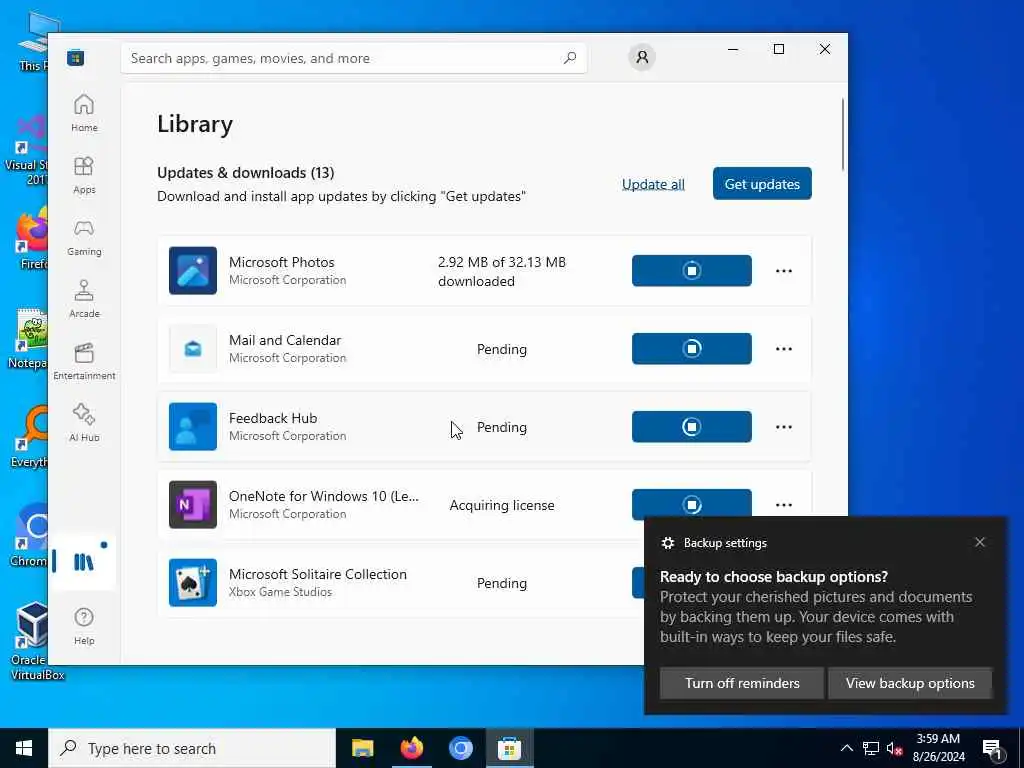This screenshot has height=768, width=1024.
Task: Click the network tray icon
Action: click(871, 748)
